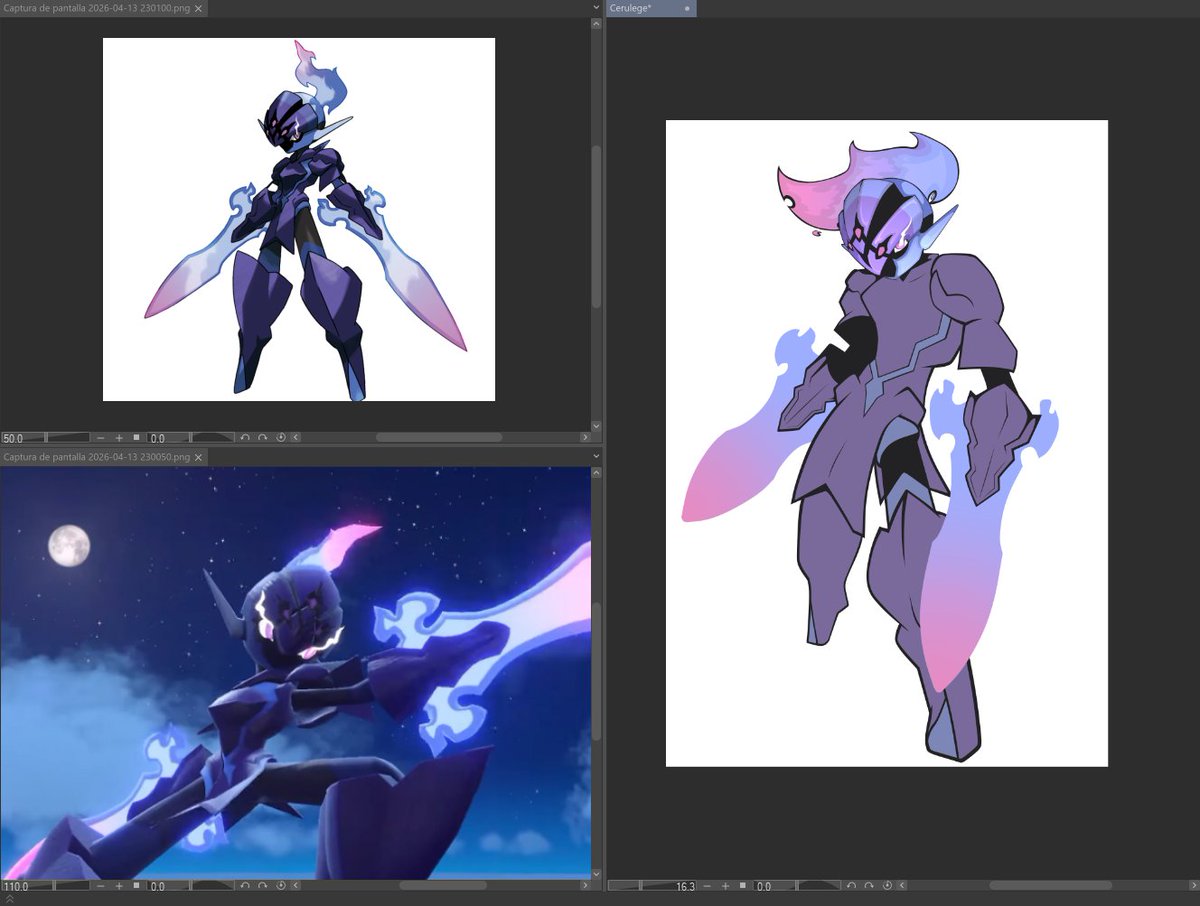Viewport: 1200px width, 906px height.
Task: Expand the collapsed panel chevrons at bottom-left
Action: 9,900
